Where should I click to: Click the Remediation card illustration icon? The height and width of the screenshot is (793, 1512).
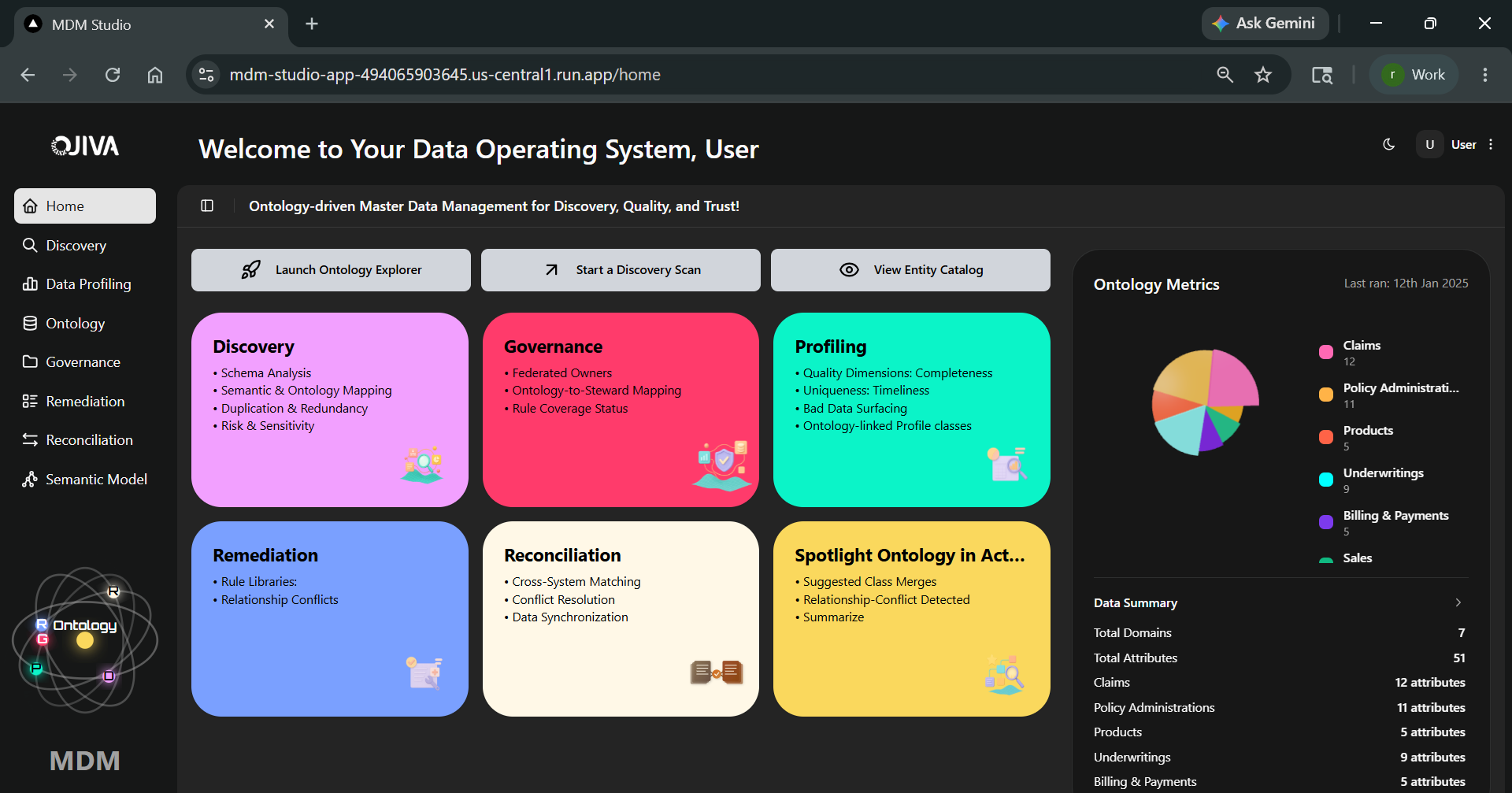[424, 673]
